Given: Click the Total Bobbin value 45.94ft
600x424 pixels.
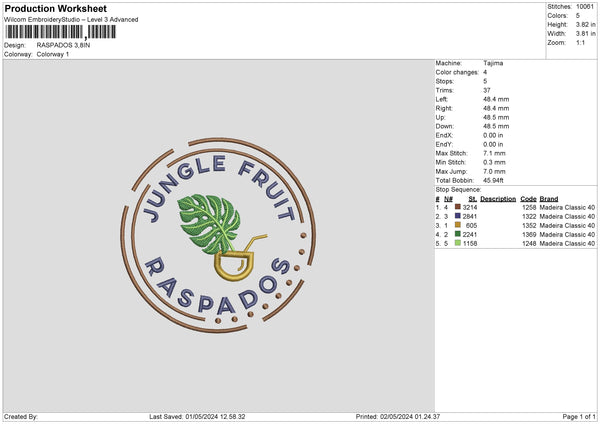Looking at the screenshot, I should 494,180.
